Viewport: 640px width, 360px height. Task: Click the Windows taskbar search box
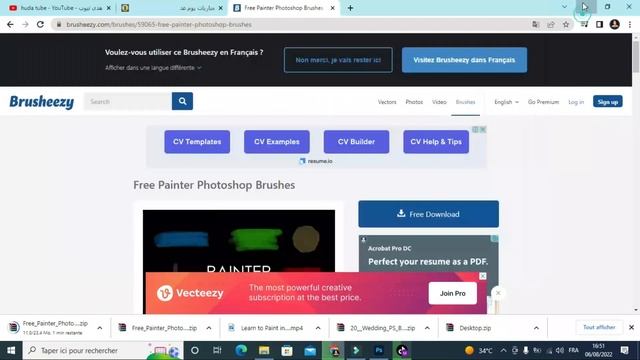pyautogui.click(x=102, y=350)
